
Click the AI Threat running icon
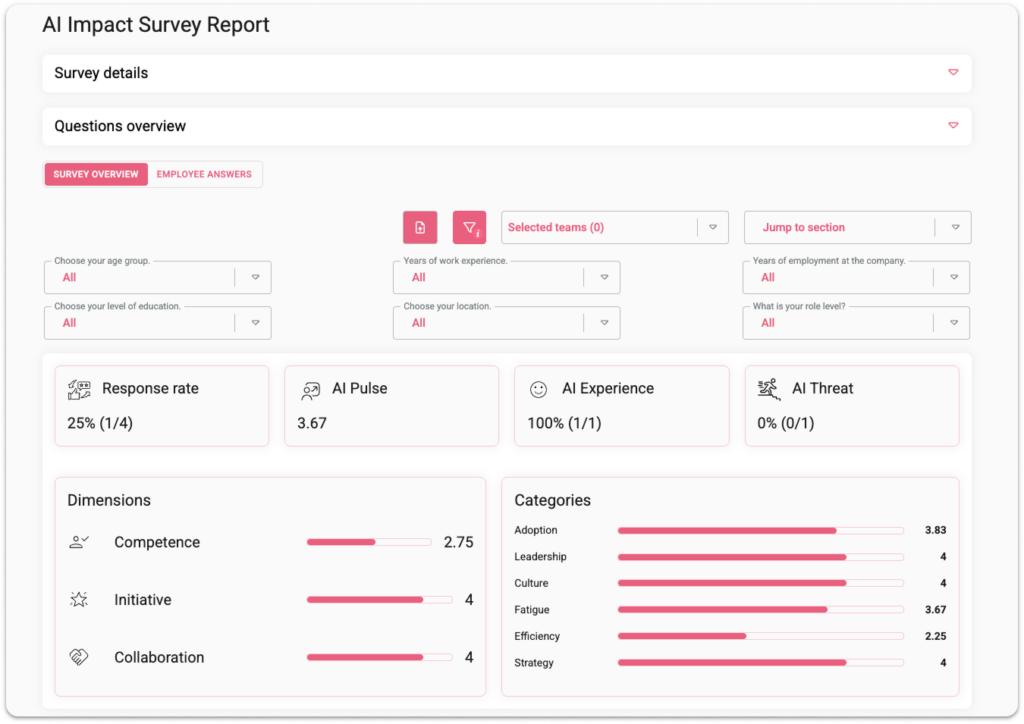click(769, 389)
